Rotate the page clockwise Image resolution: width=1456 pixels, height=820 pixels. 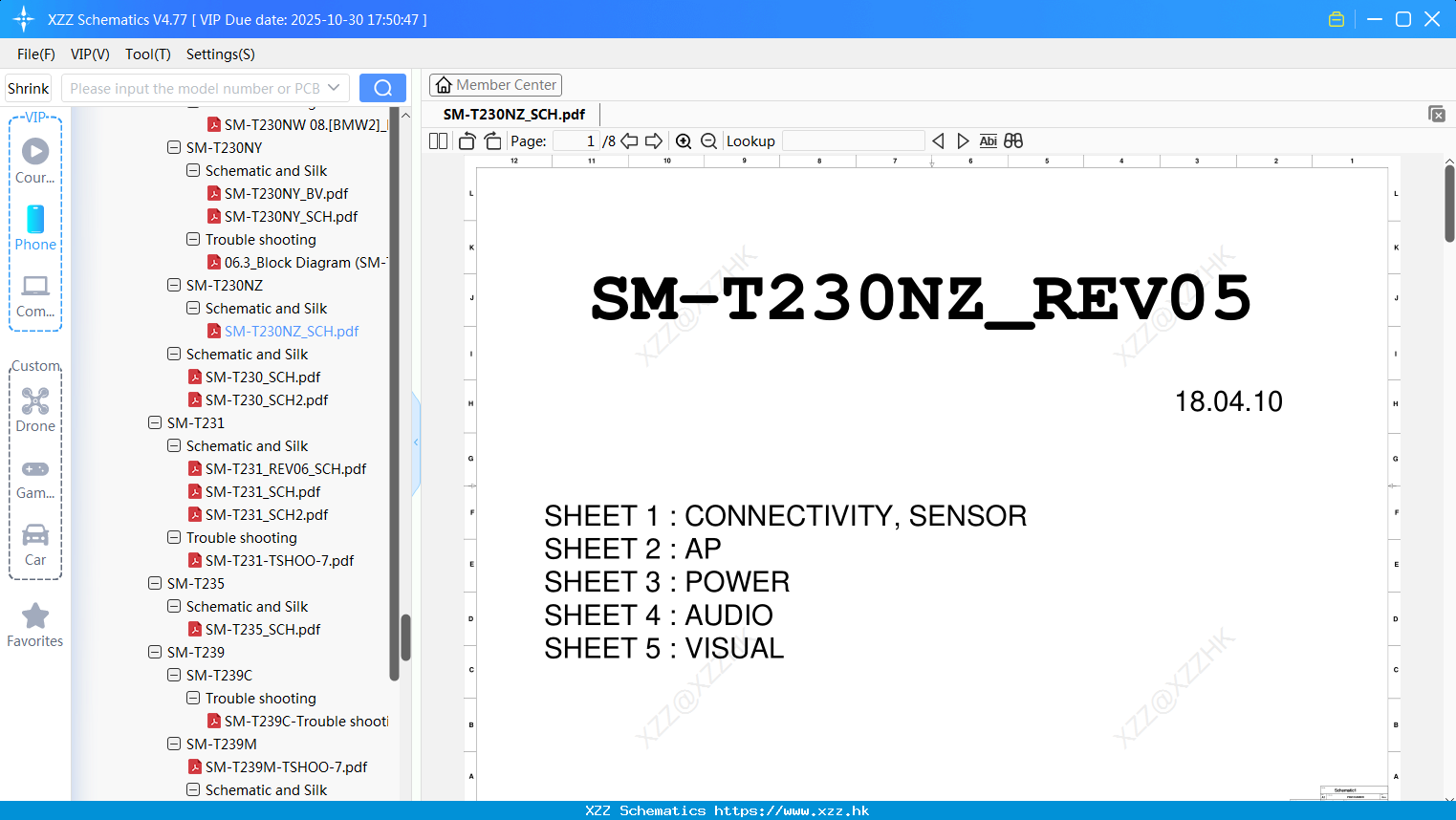(492, 140)
